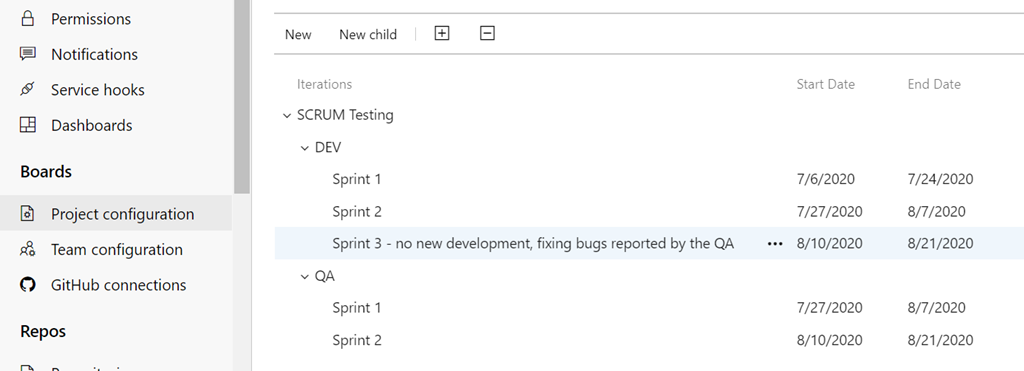
Task: Click the GitHub connections octocat icon
Action: click(27, 285)
